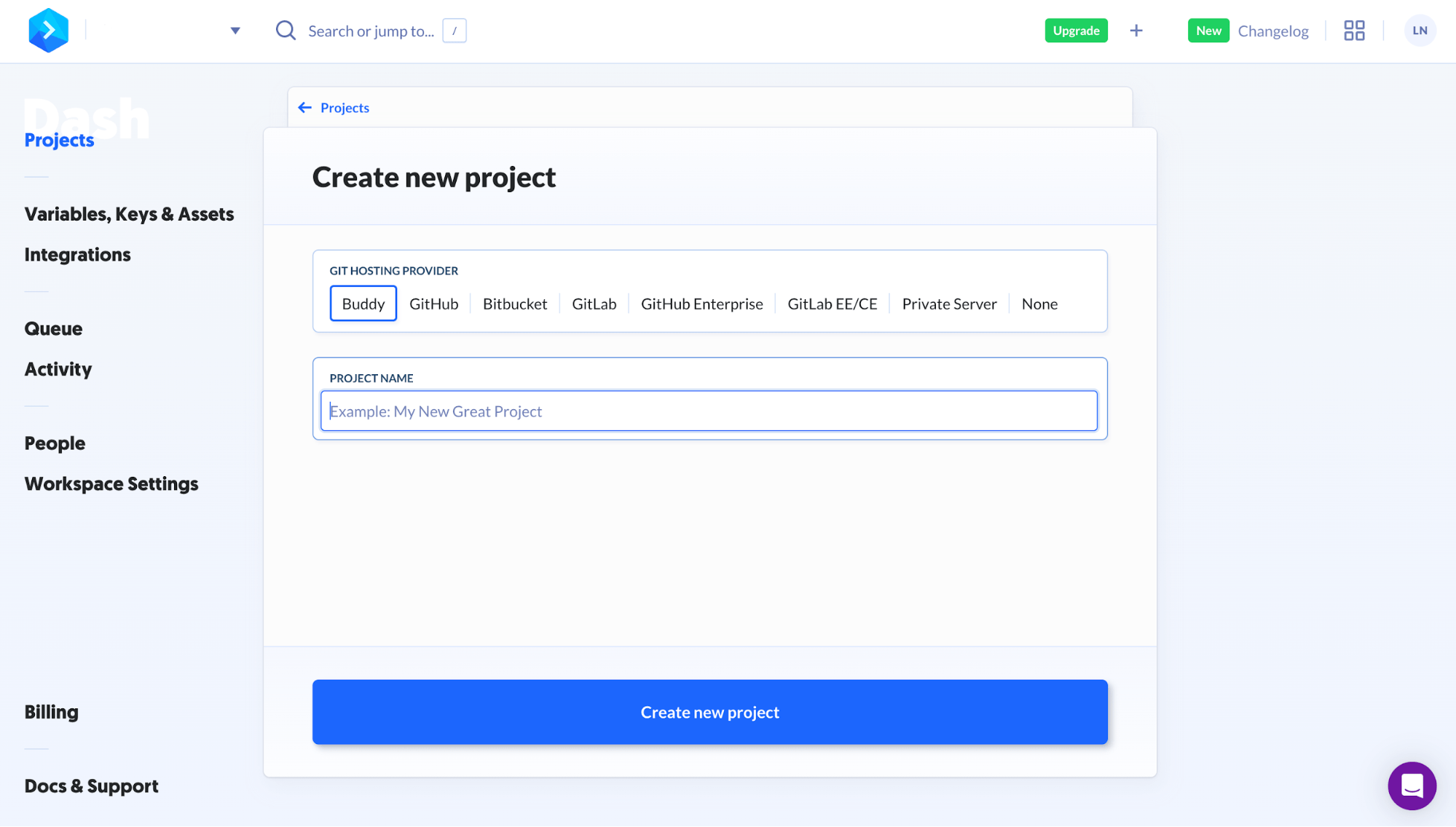
Task: Click the Buddy logo icon
Action: 48,30
